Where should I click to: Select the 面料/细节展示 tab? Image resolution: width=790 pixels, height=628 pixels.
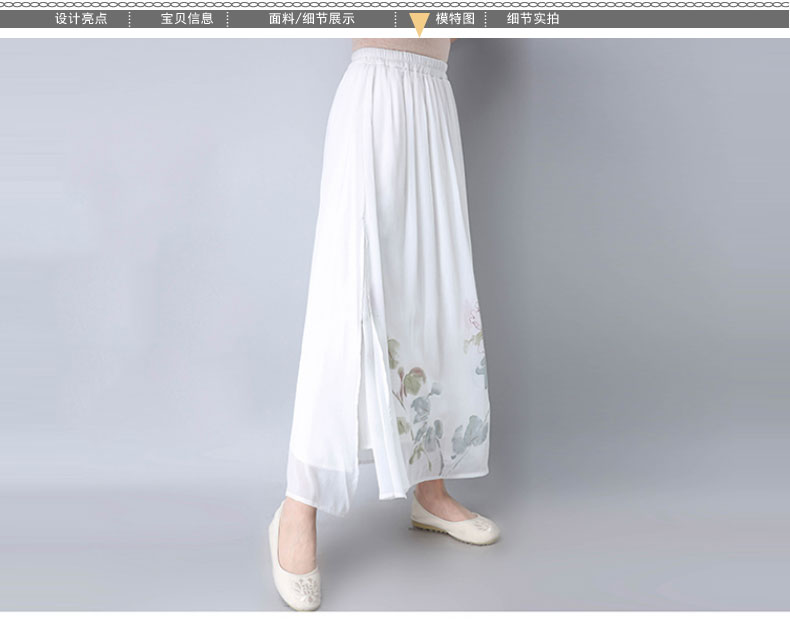click(x=311, y=19)
